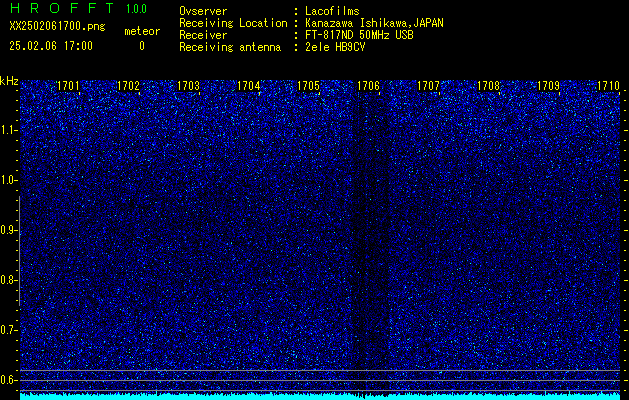Click the 1707 time marker
This screenshot has width=629, height=400.
[428, 86]
